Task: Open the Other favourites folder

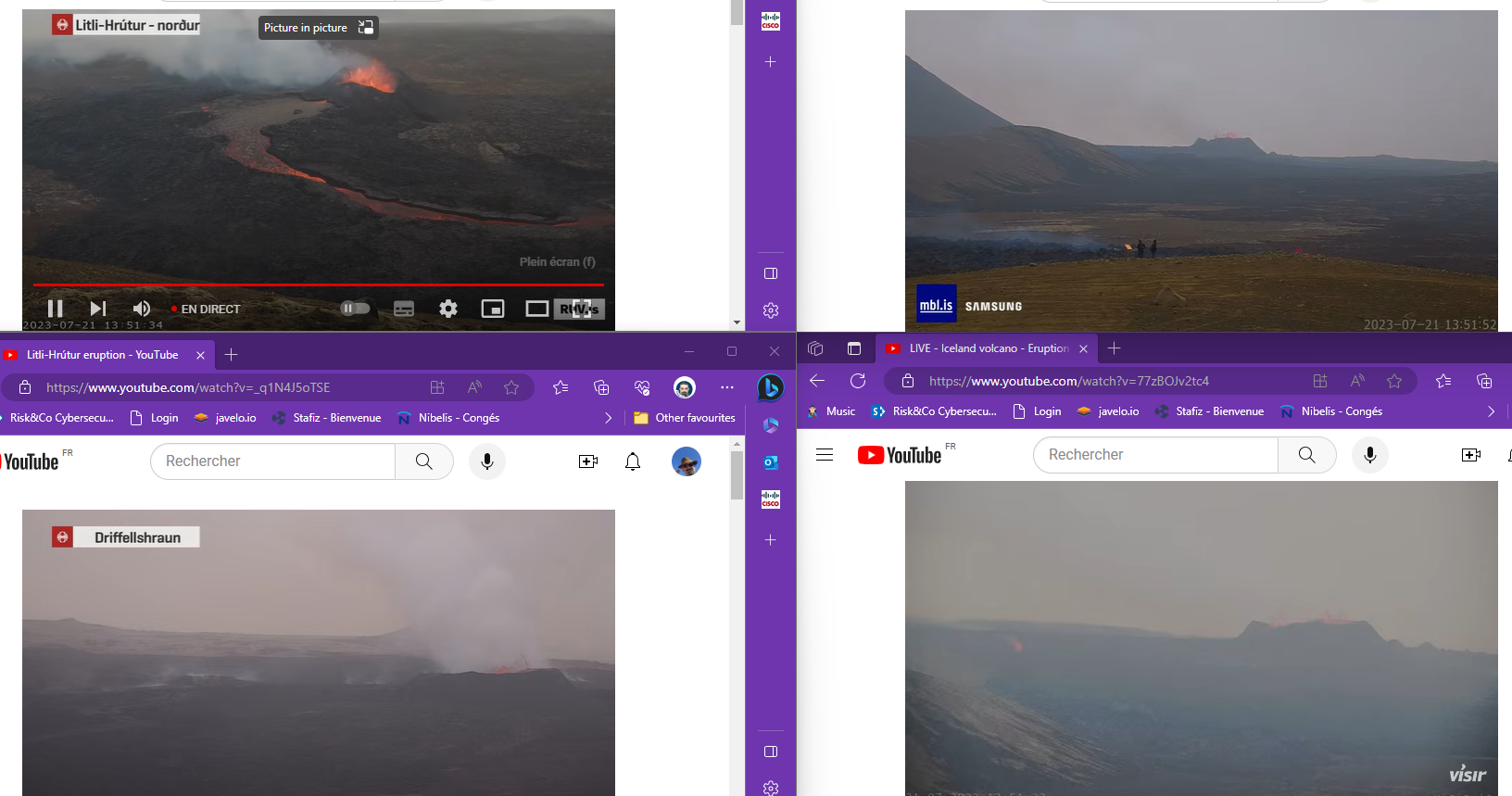Action: tap(685, 418)
